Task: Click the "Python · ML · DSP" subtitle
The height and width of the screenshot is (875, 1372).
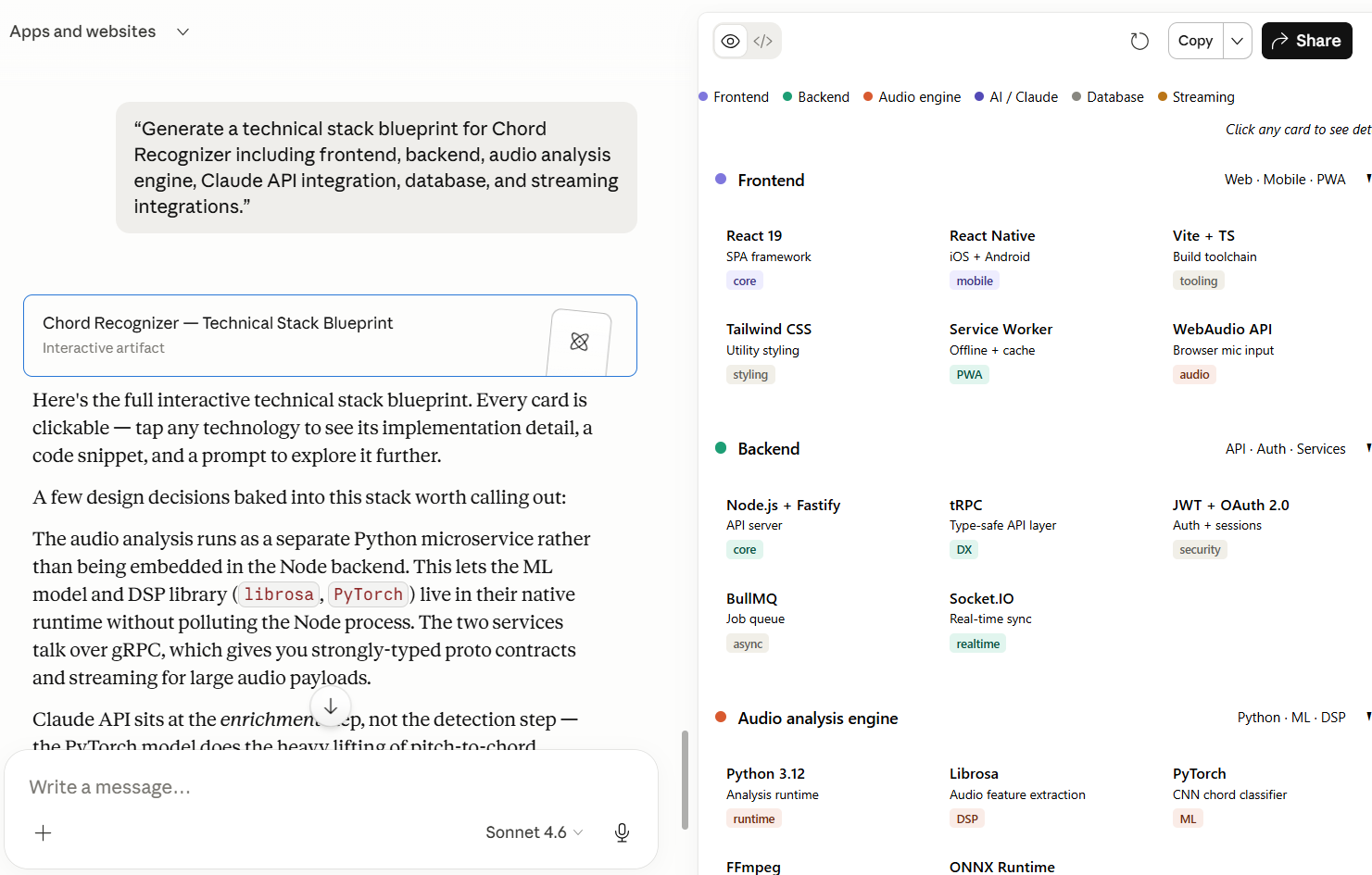Action: coord(1291,718)
